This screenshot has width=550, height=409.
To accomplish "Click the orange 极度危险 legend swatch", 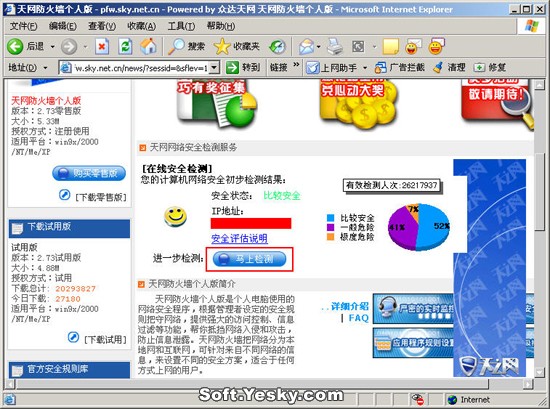I will tap(330, 237).
